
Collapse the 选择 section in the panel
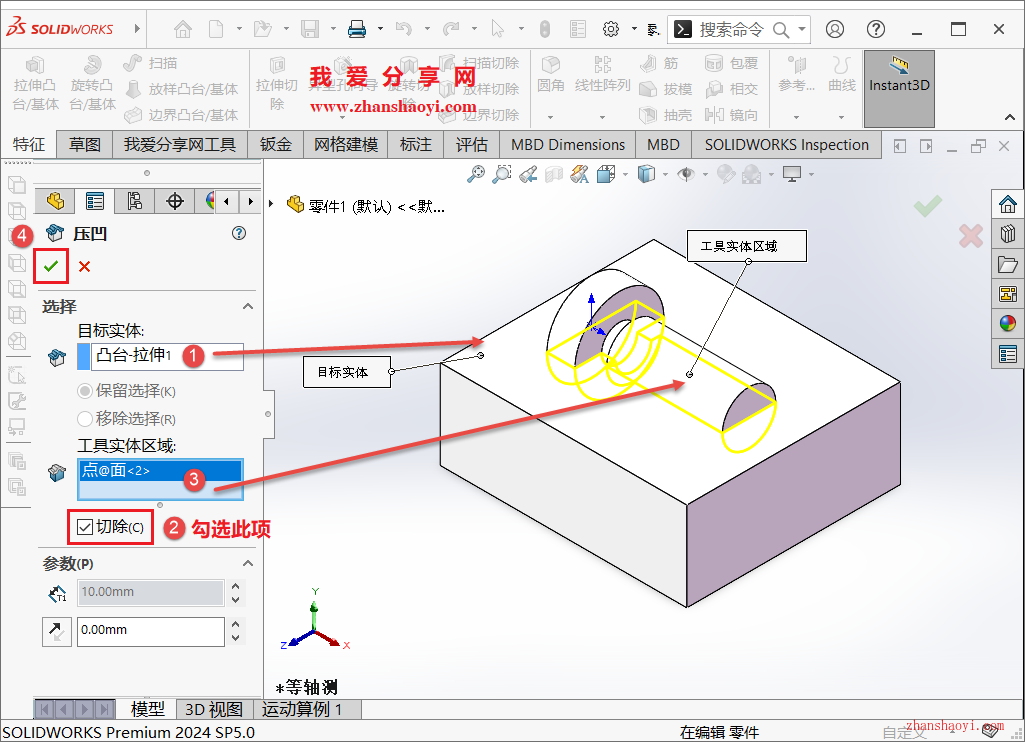pyautogui.click(x=248, y=307)
